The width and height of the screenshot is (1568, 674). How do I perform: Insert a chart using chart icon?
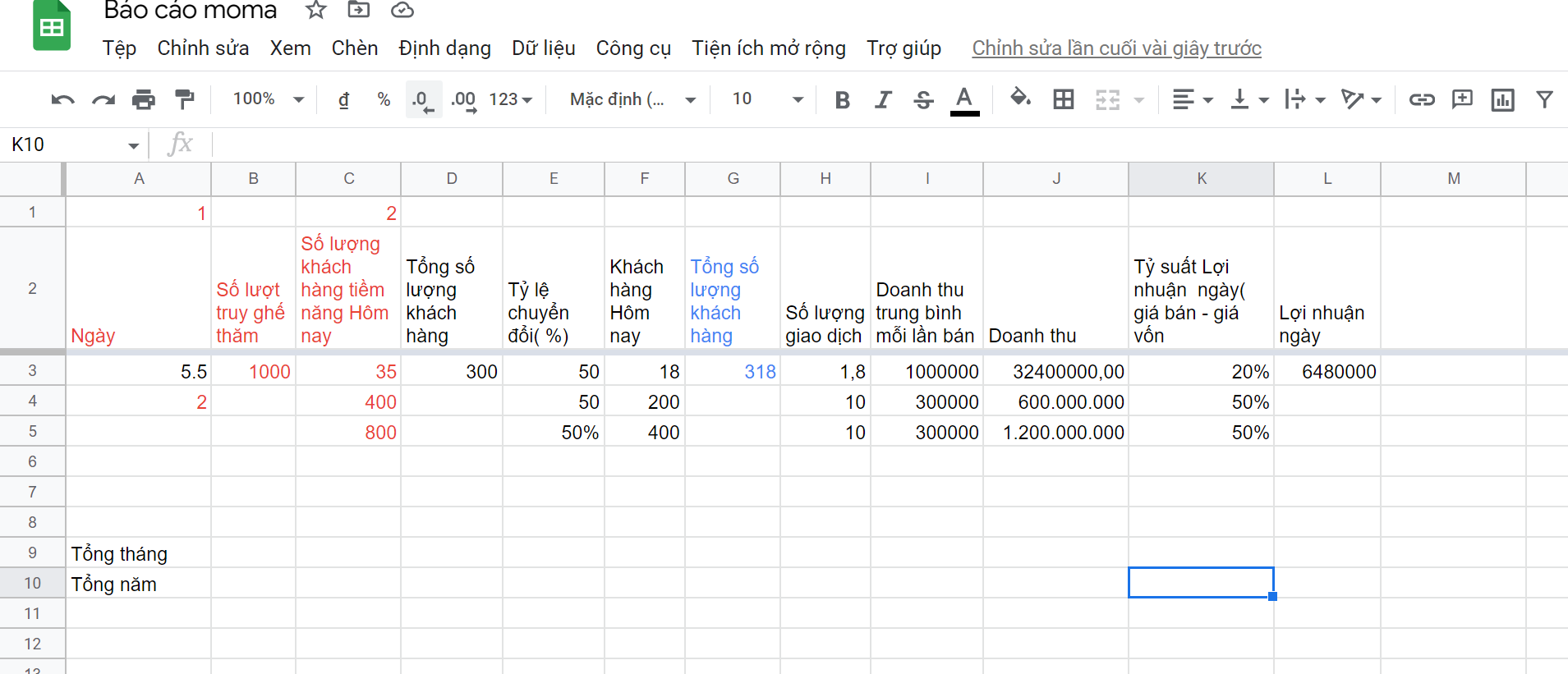pyautogui.click(x=1502, y=100)
